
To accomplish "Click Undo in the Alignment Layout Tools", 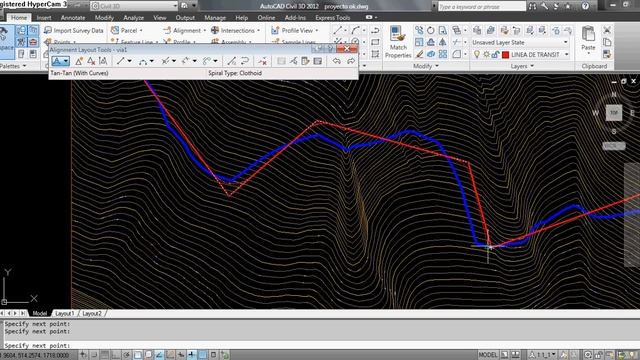I will point(336,61).
